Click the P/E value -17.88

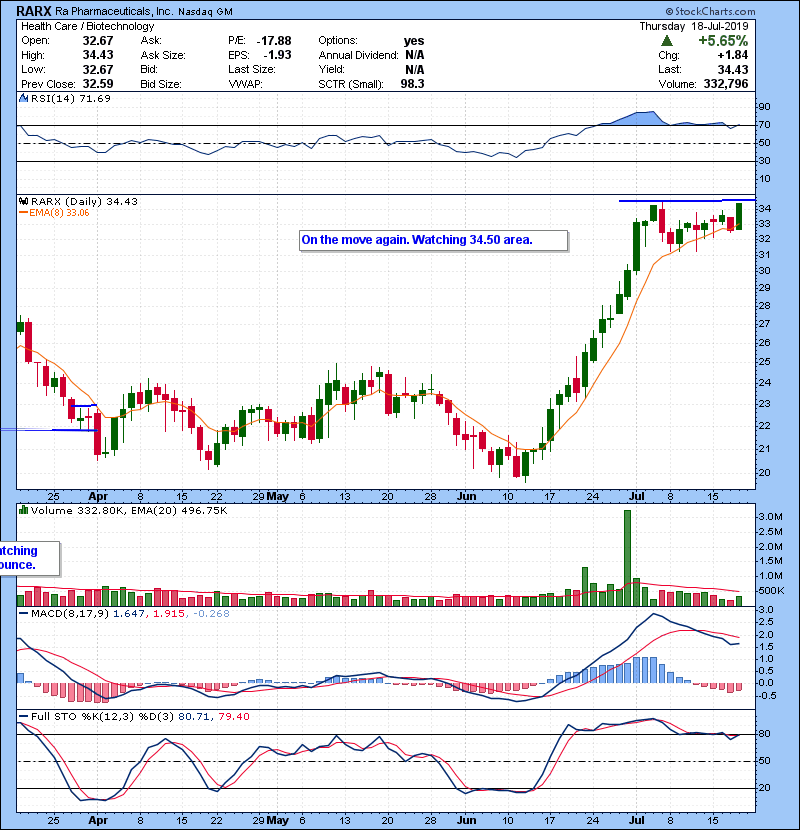pyautogui.click(x=274, y=41)
